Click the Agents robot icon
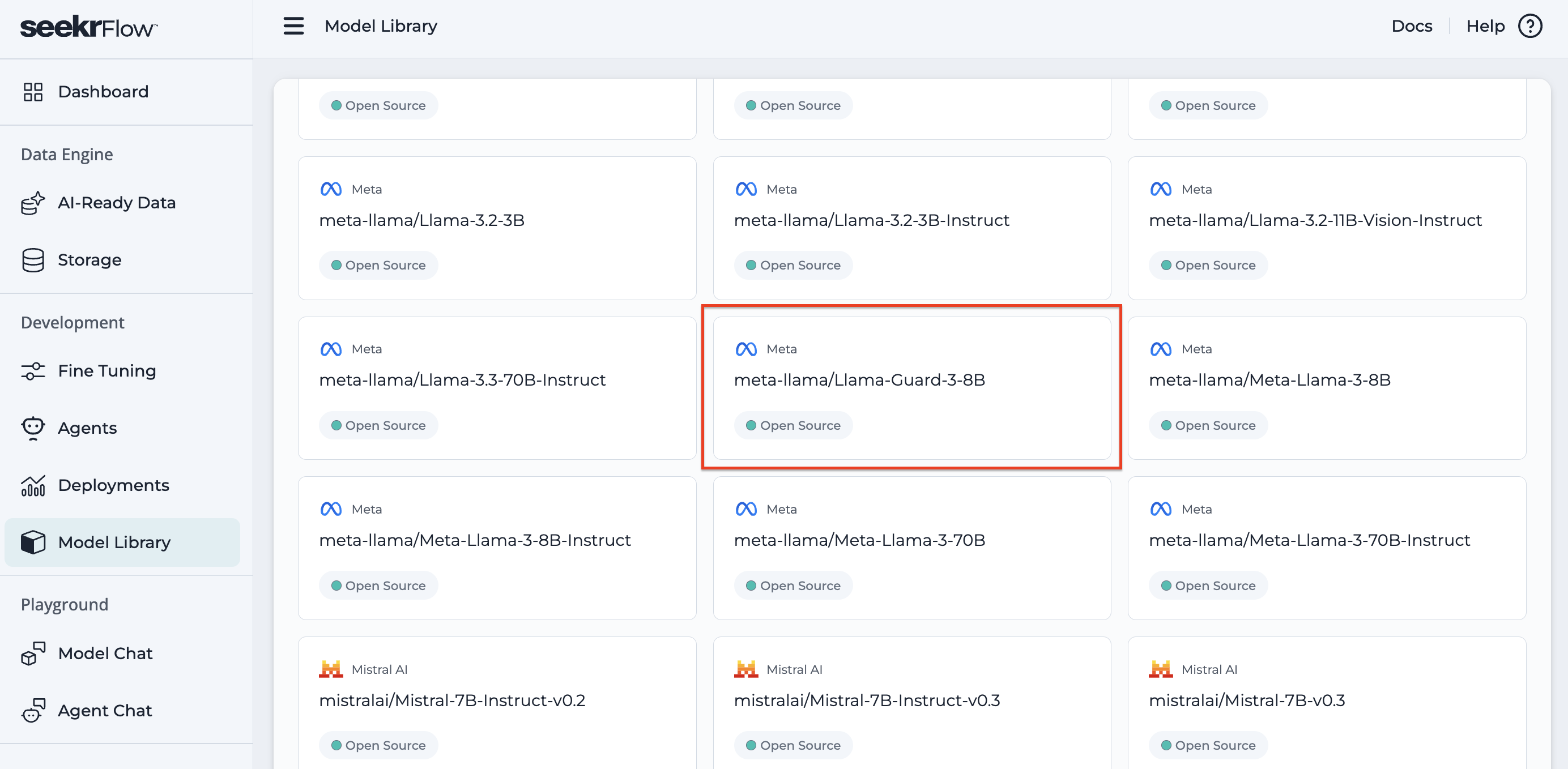1568x769 pixels. pos(33,428)
